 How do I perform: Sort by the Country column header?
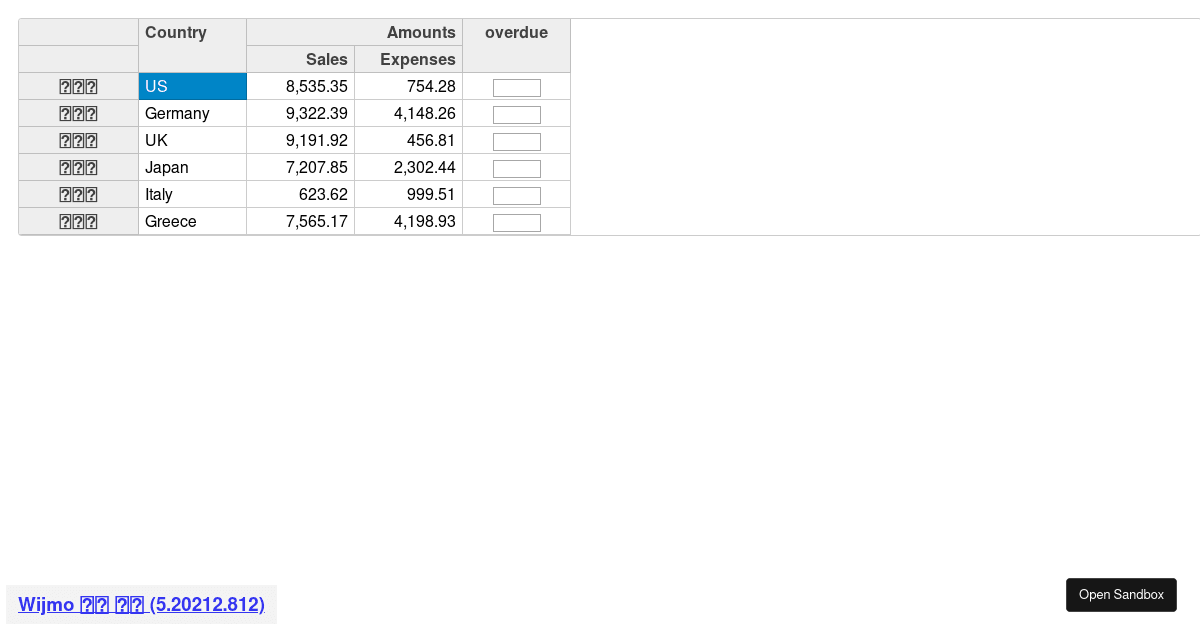pos(192,45)
